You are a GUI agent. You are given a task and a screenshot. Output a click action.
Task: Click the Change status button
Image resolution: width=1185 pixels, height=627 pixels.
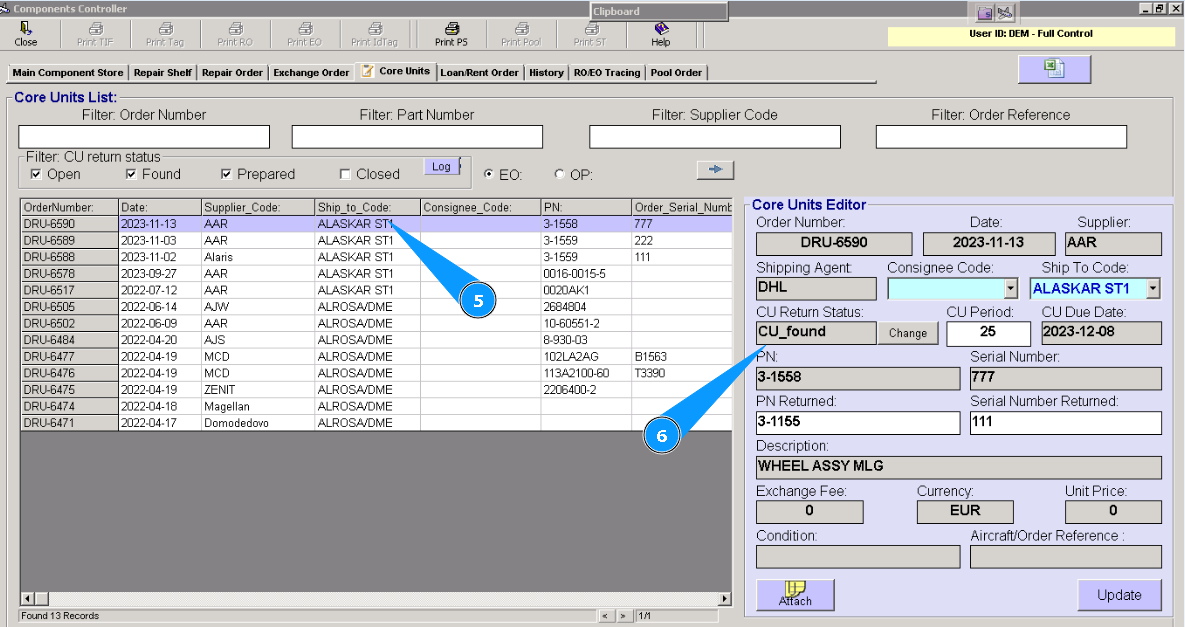pos(908,333)
